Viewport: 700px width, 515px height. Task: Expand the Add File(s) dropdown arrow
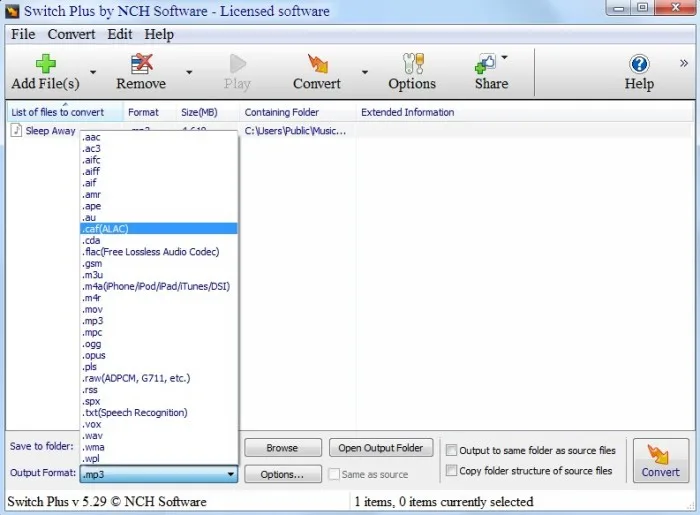coord(93,72)
